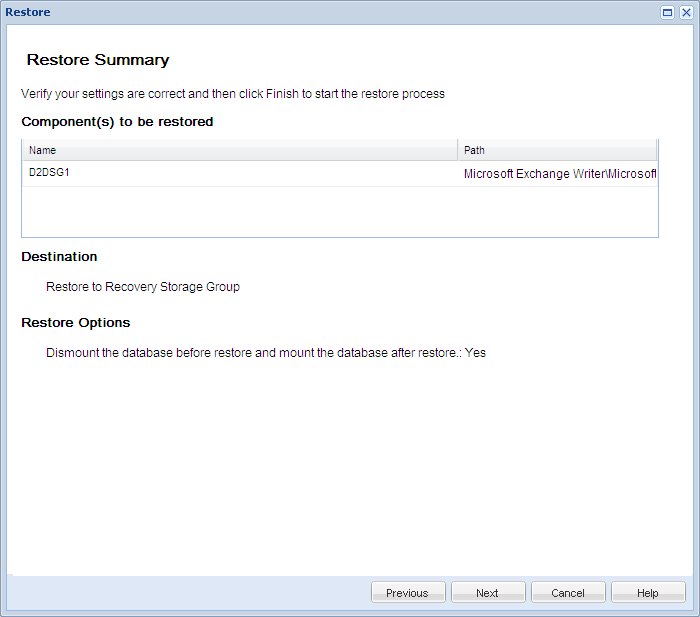
Task: Sort components by Name column header
Action: click(x=240, y=150)
